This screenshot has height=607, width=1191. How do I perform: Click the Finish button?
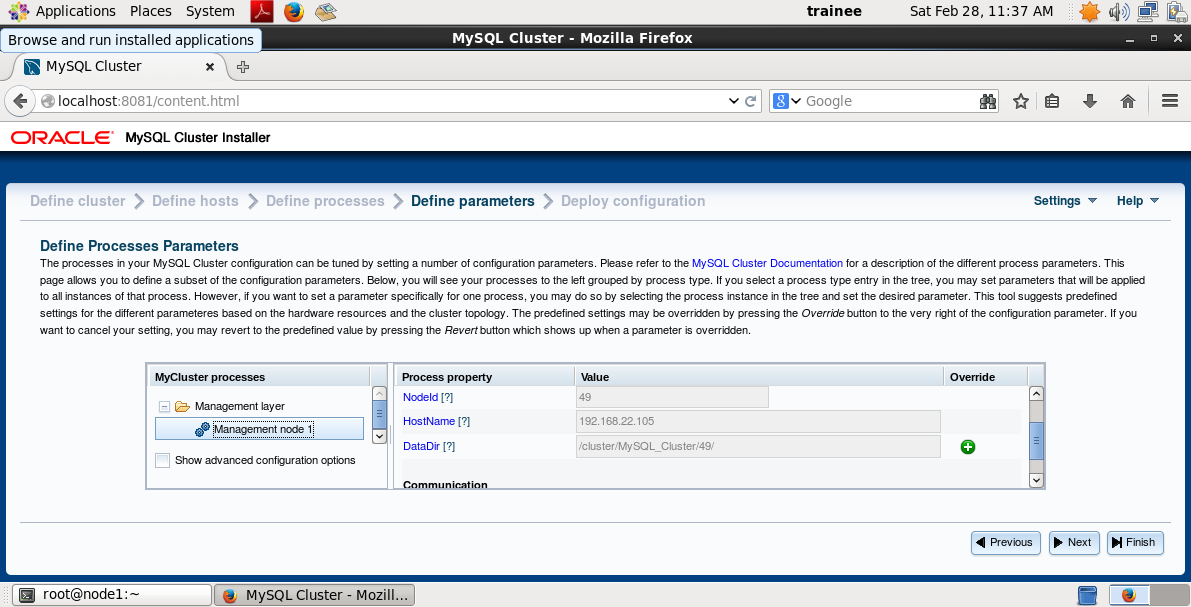coord(1135,542)
